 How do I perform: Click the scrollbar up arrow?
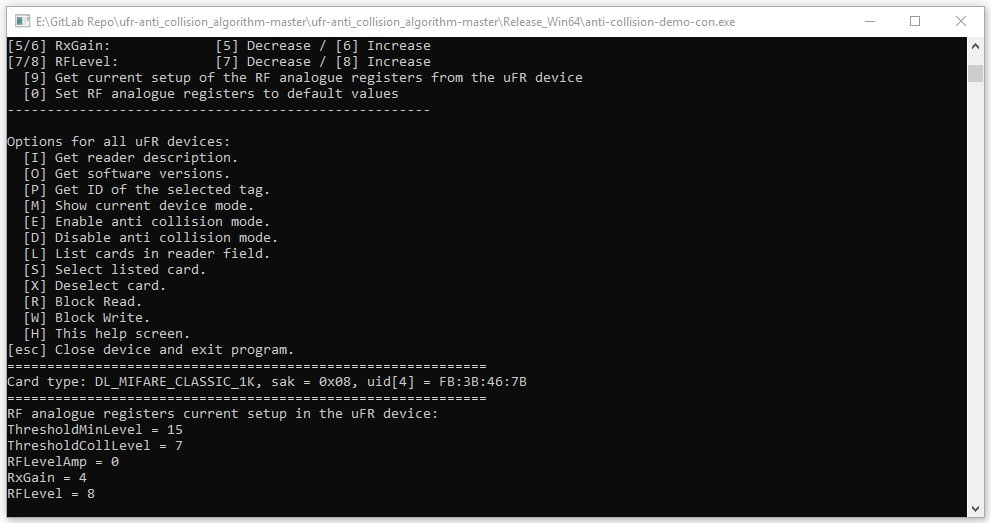point(975,46)
